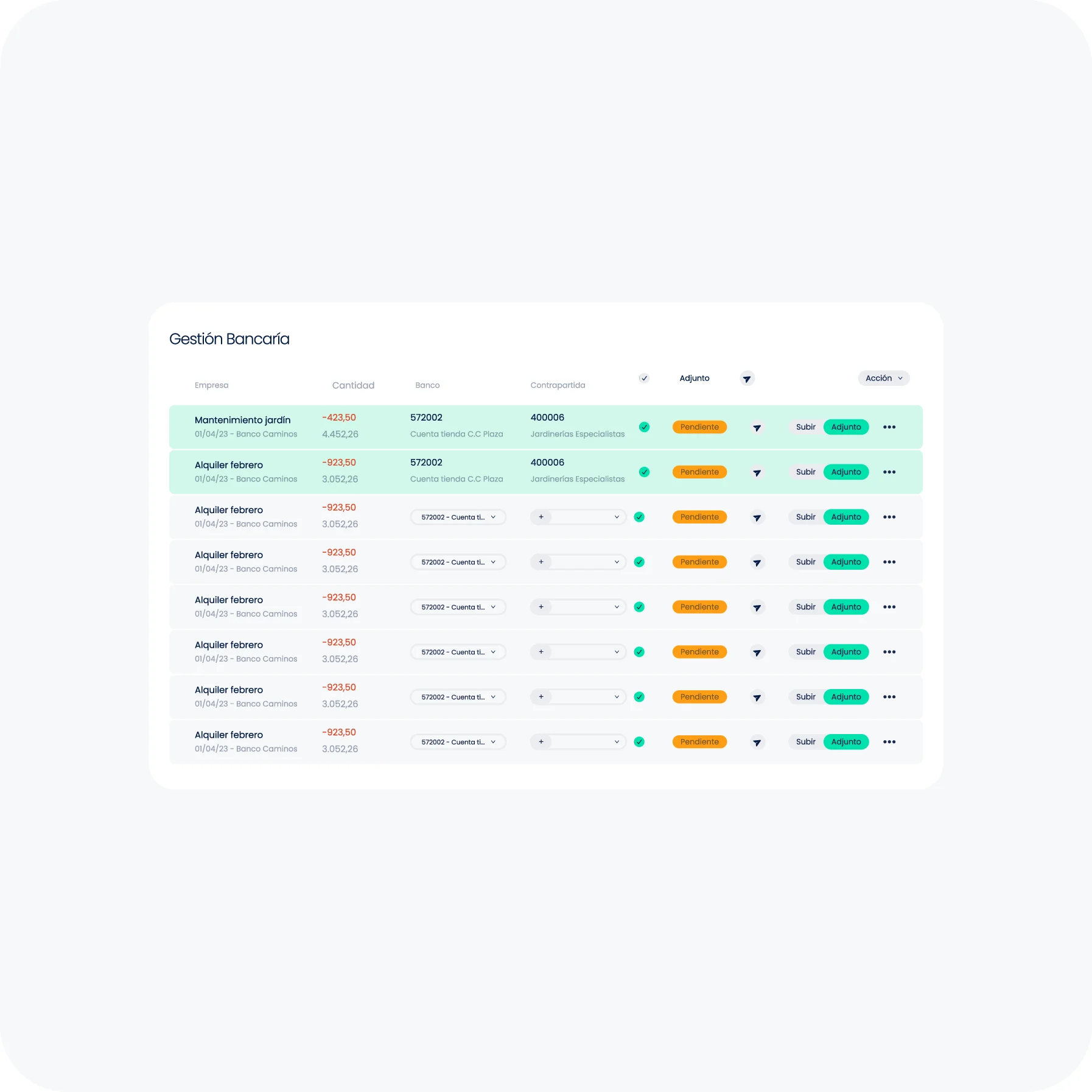This screenshot has height=1092, width=1092.
Task: Open three-dot menu in the last table row
Action: 889,742
